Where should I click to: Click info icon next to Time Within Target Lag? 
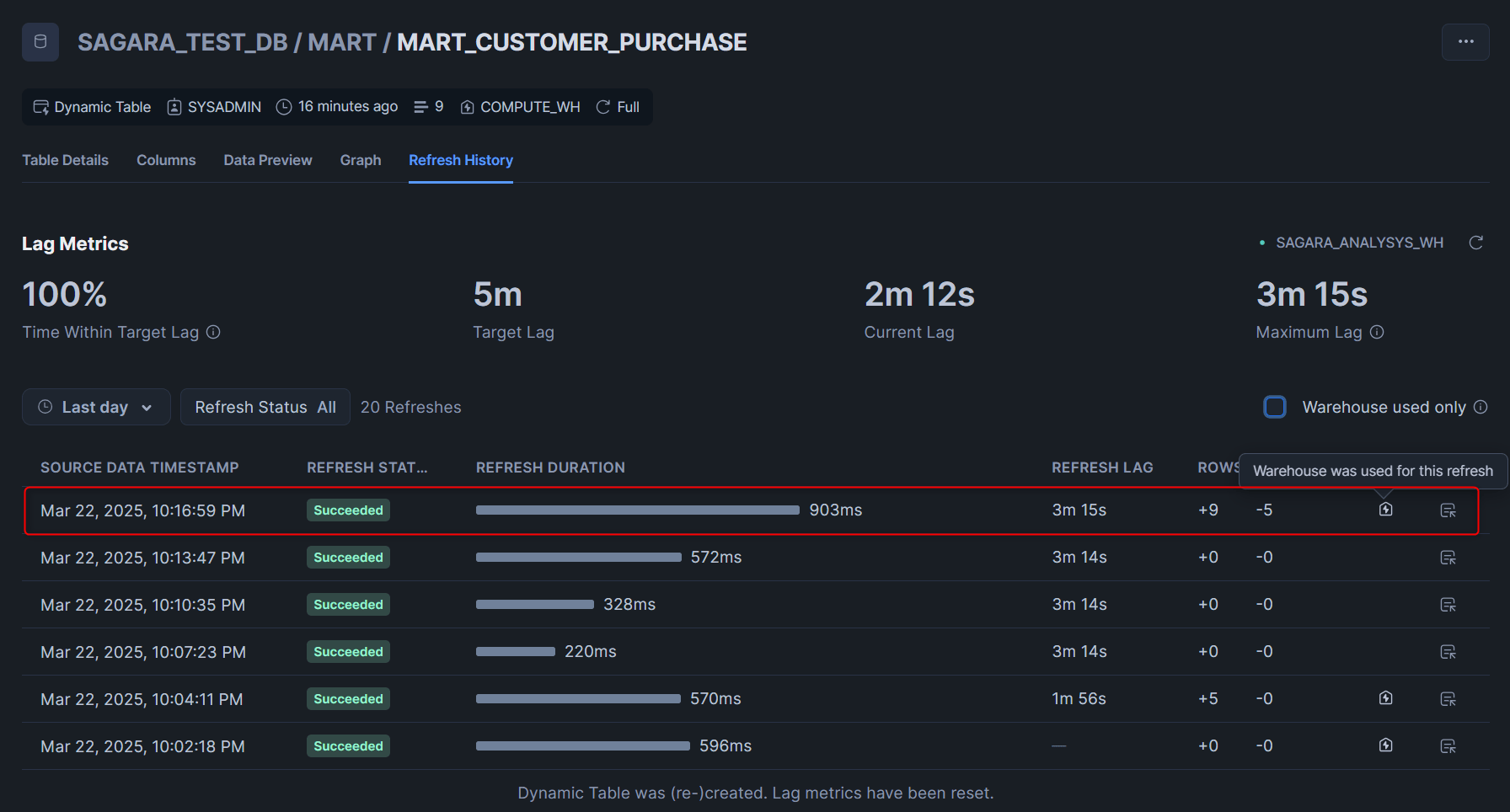point(213,332)
